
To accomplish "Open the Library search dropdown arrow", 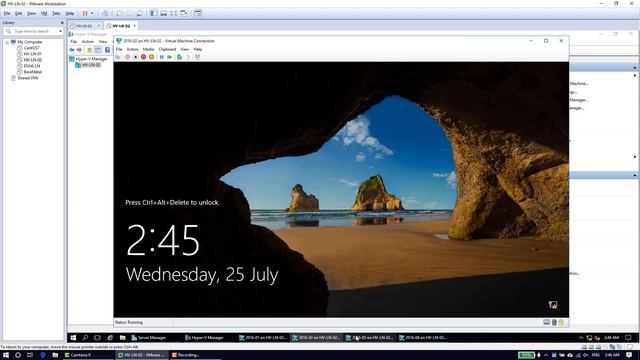I will click(x=60, y=31).
